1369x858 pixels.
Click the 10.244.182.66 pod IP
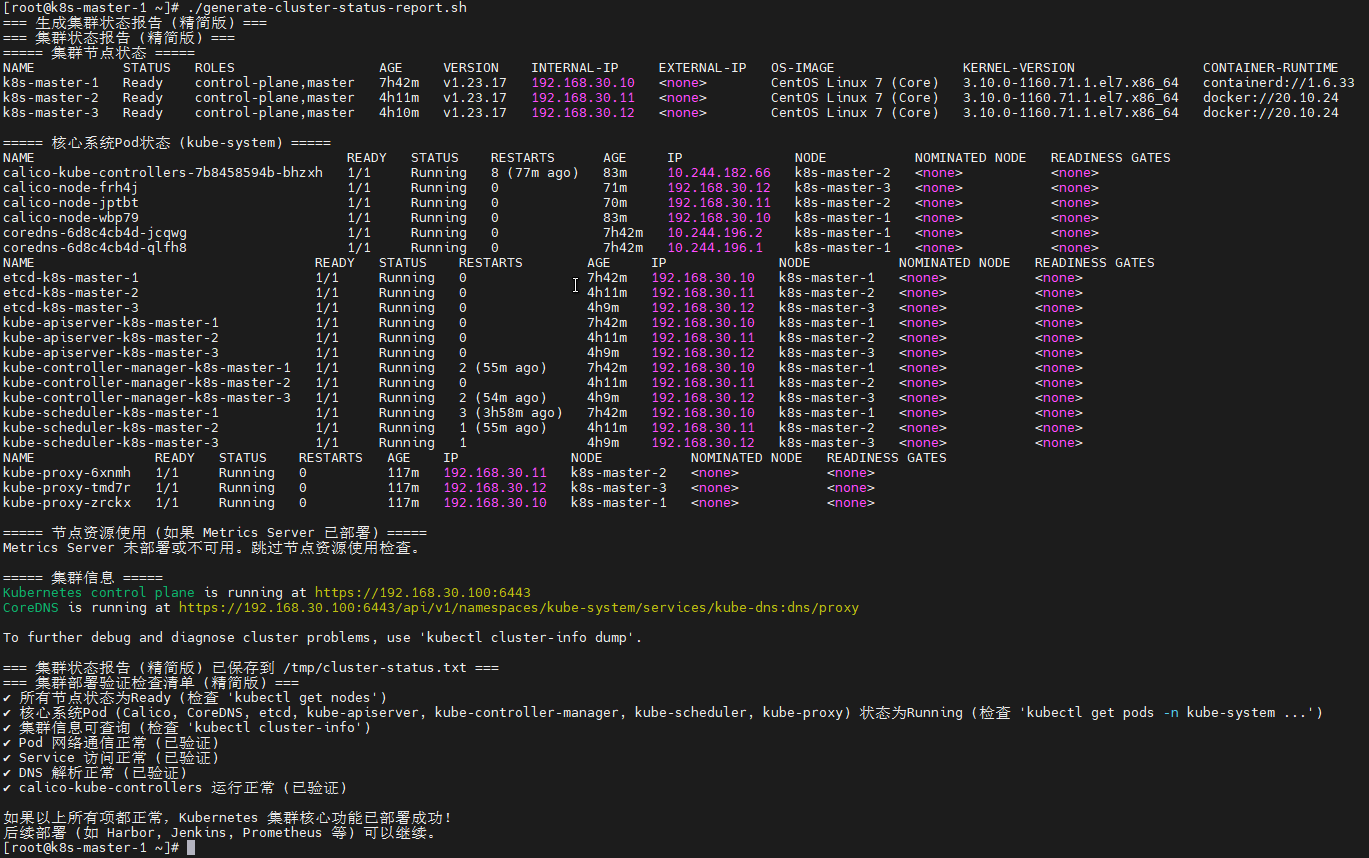(x=719, y=173)
